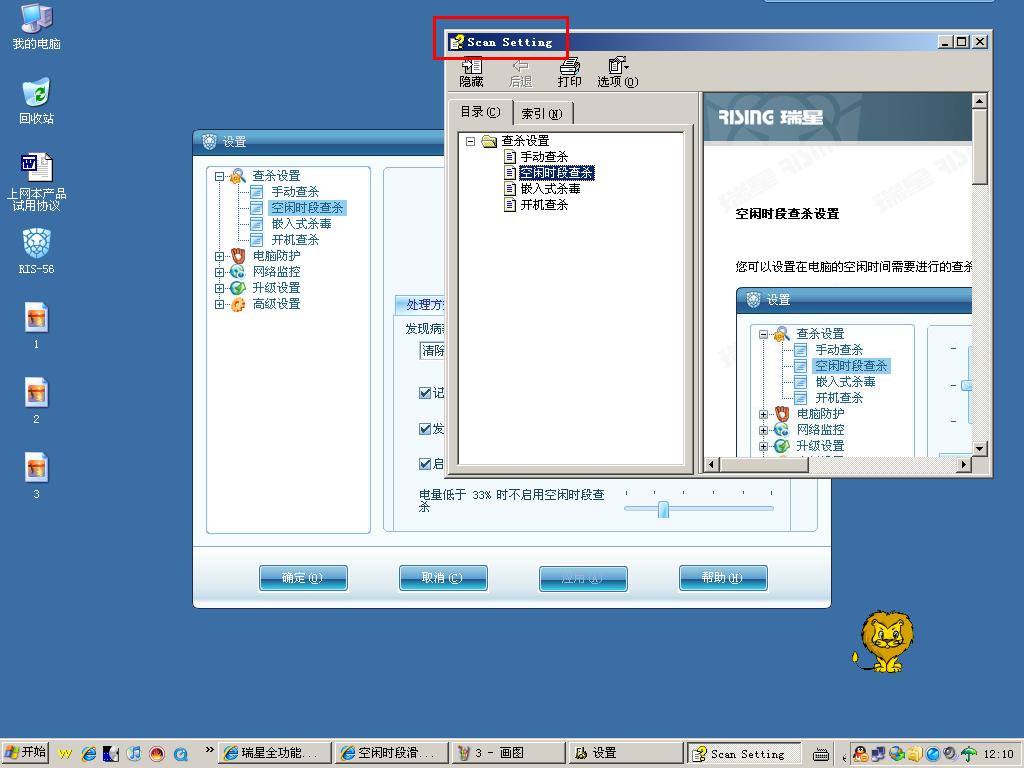Click the battery level threshold slider handle

click(x=664, y=509)
